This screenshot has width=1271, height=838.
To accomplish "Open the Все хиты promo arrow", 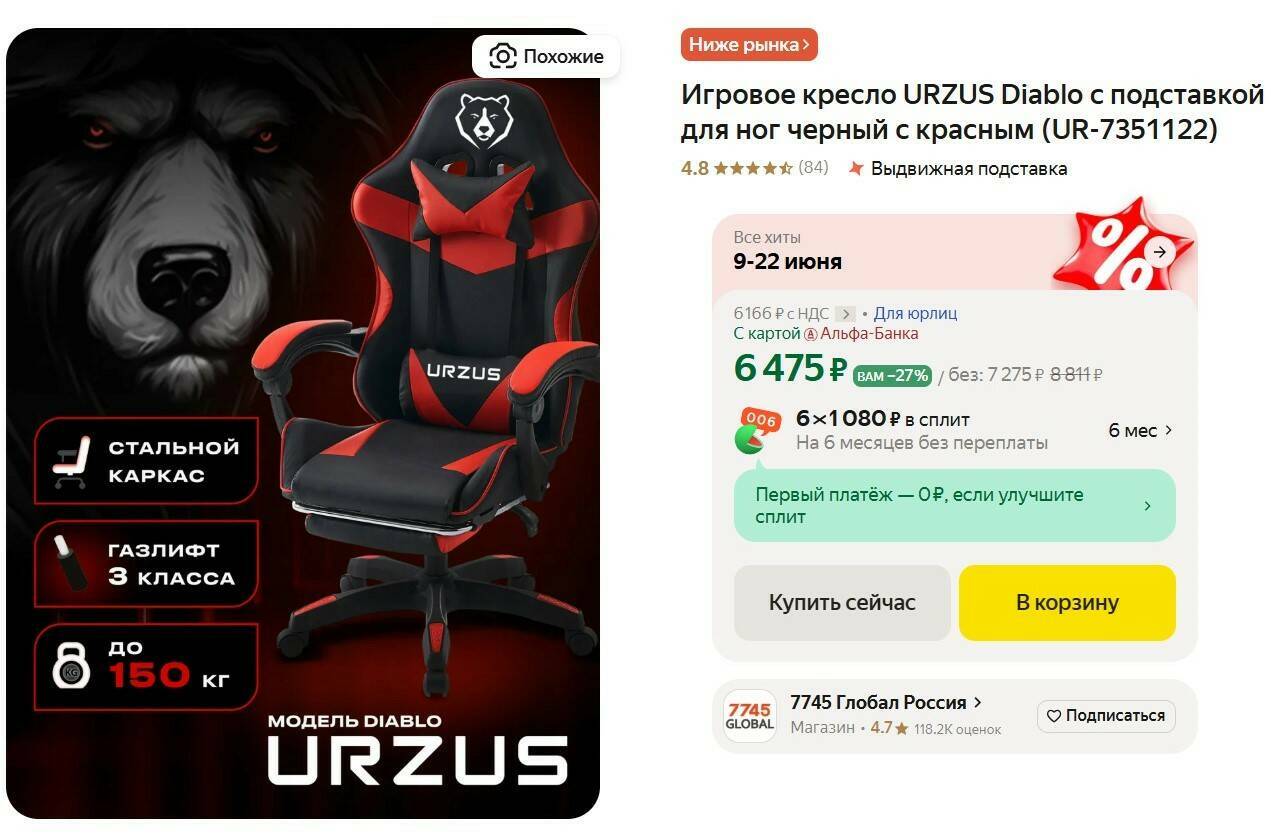I will [1159, 251].
